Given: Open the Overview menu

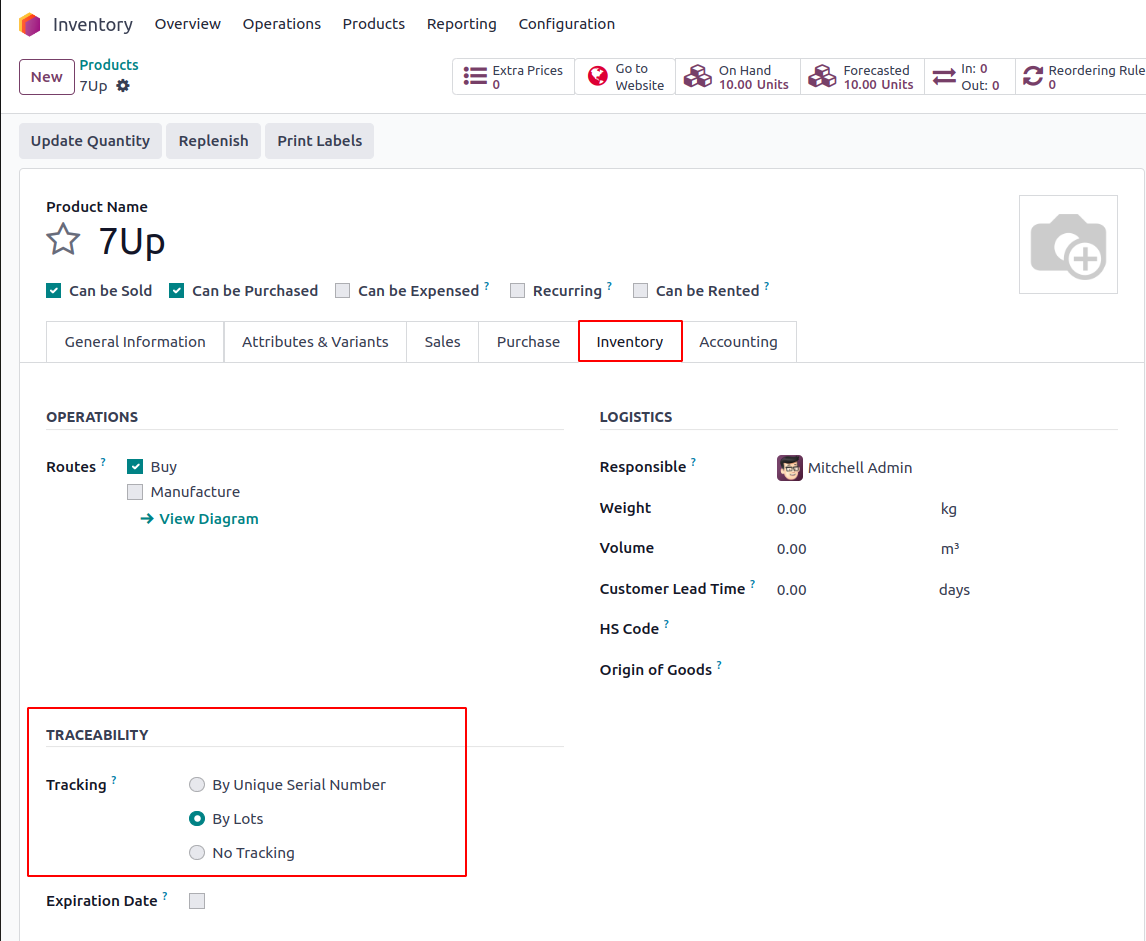Looking at the screenshot, I should point(188,24).
